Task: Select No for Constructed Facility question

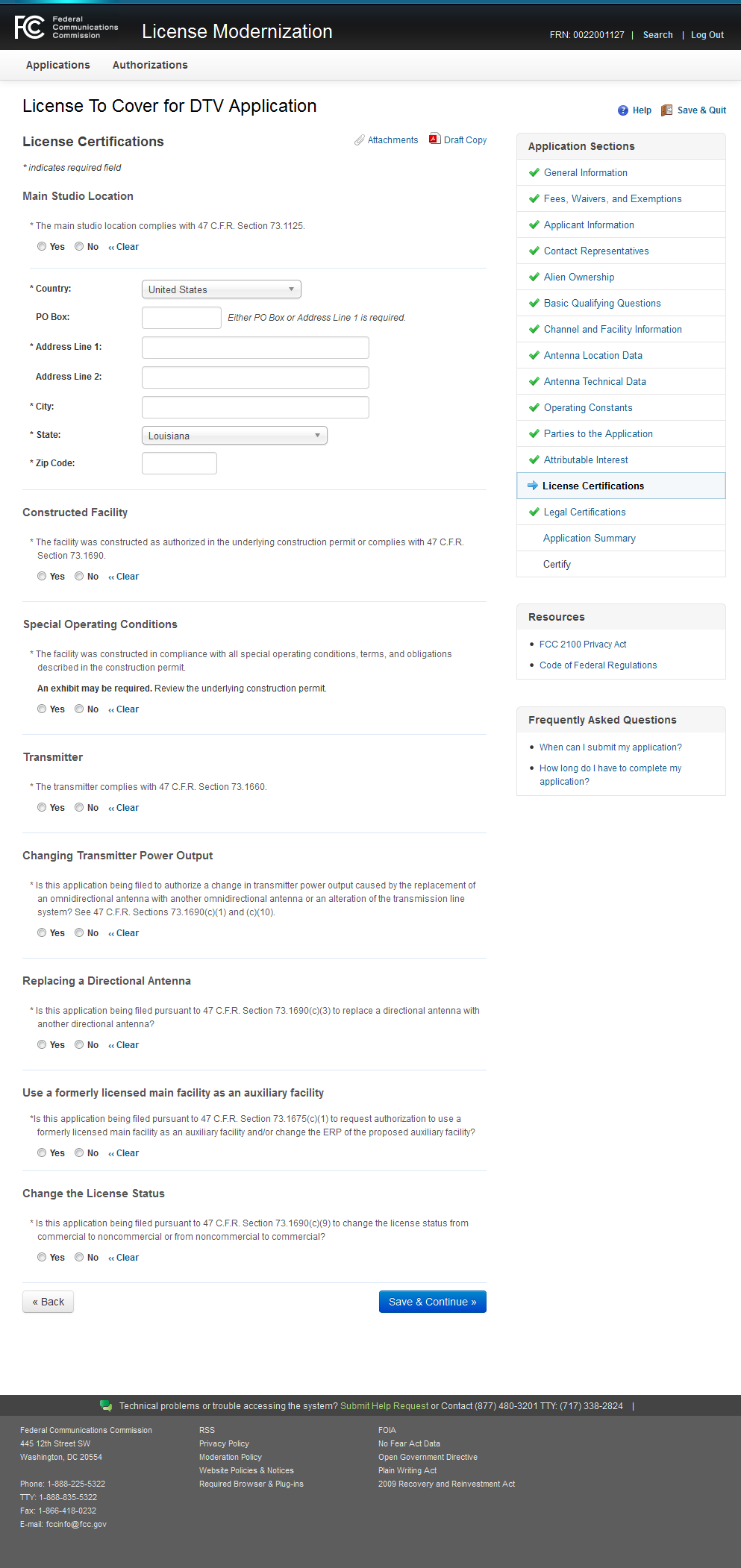Action: pyautogui.click(x=79, y=576)
